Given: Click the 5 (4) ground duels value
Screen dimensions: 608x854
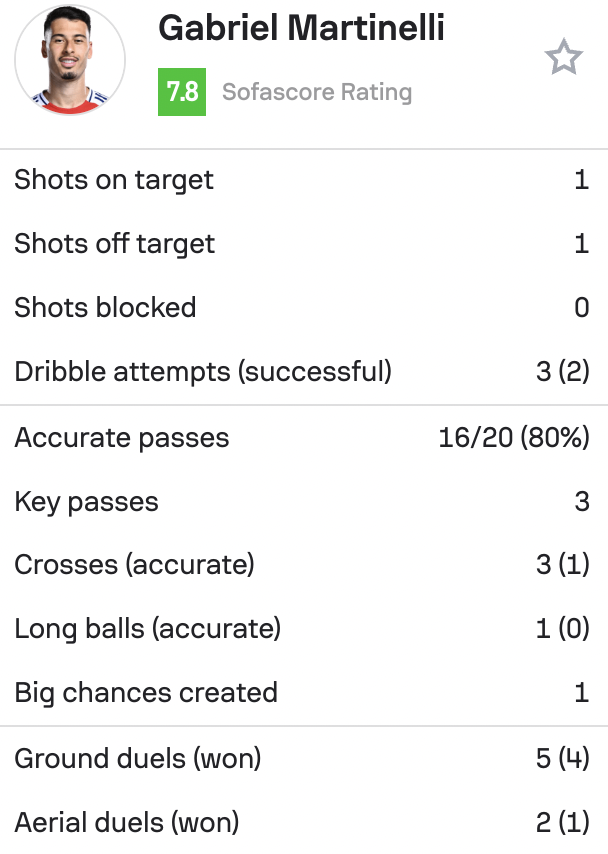Looking at the screenshot, I should [x=563, y=758].
